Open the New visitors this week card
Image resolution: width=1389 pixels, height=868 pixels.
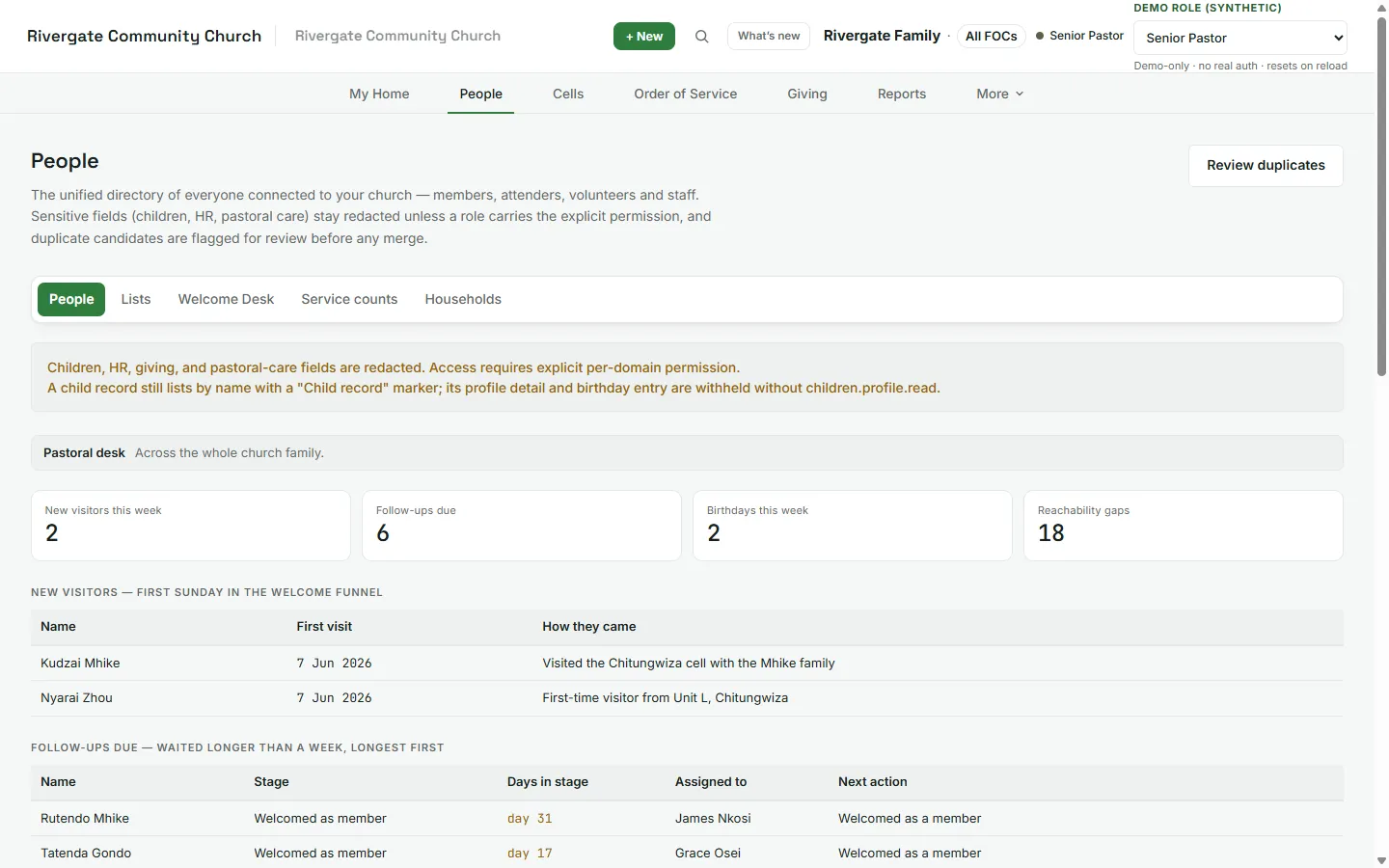pos(191,526)
